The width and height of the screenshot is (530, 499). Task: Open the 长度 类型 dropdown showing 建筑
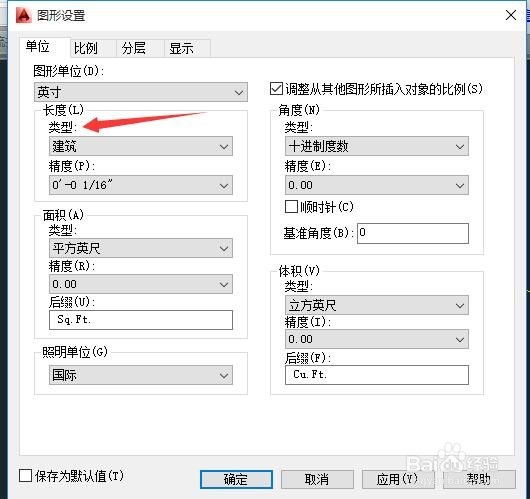141,146
